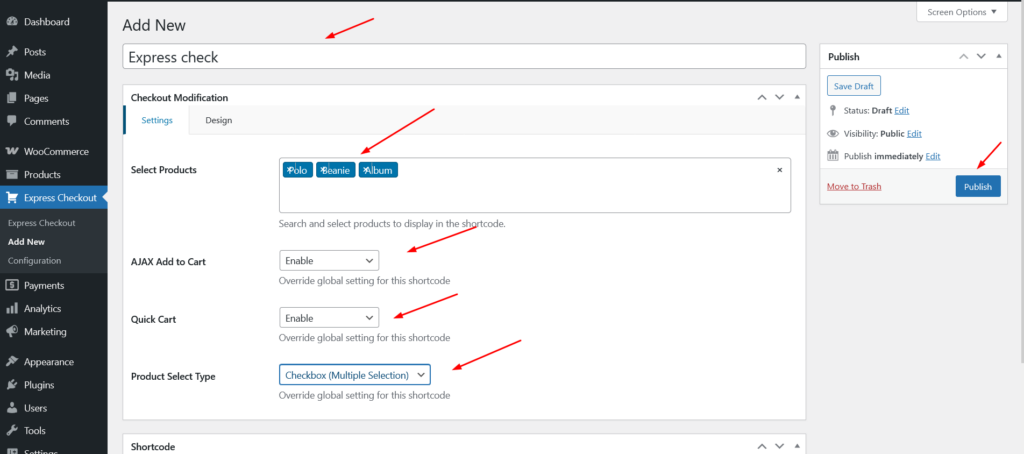Open Media via its sidebar icon
The width and height of the screenshot is (1024, 454).
(x=11, y=75)
